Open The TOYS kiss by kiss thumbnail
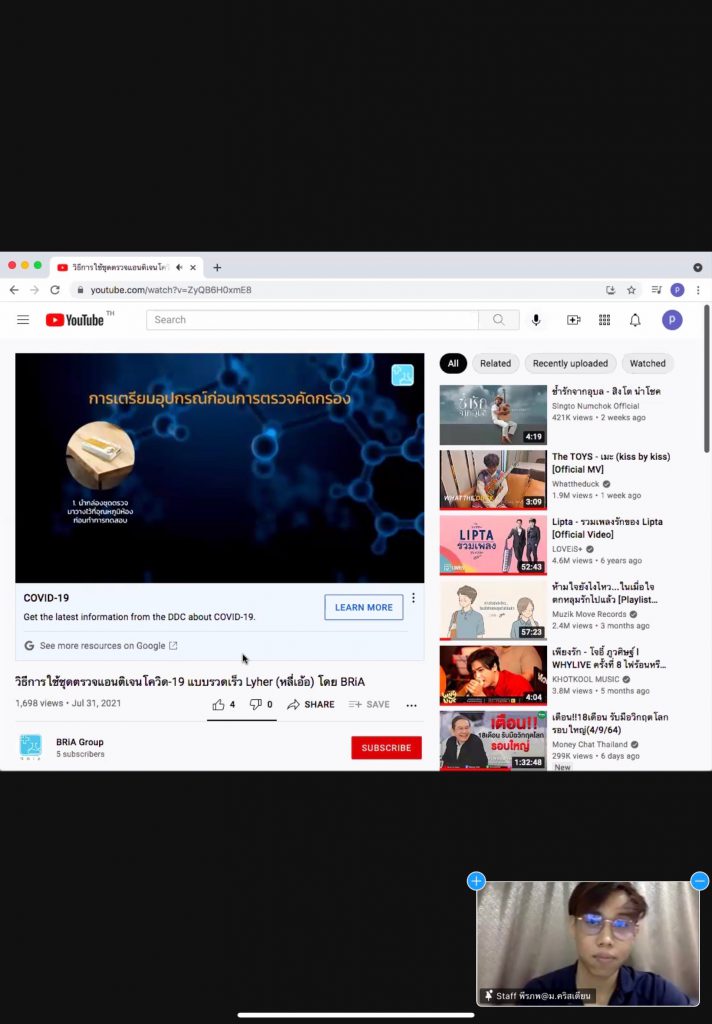The width and height of the screenshot is (712, 1024). pyautogui.click(x=493, y=479)
